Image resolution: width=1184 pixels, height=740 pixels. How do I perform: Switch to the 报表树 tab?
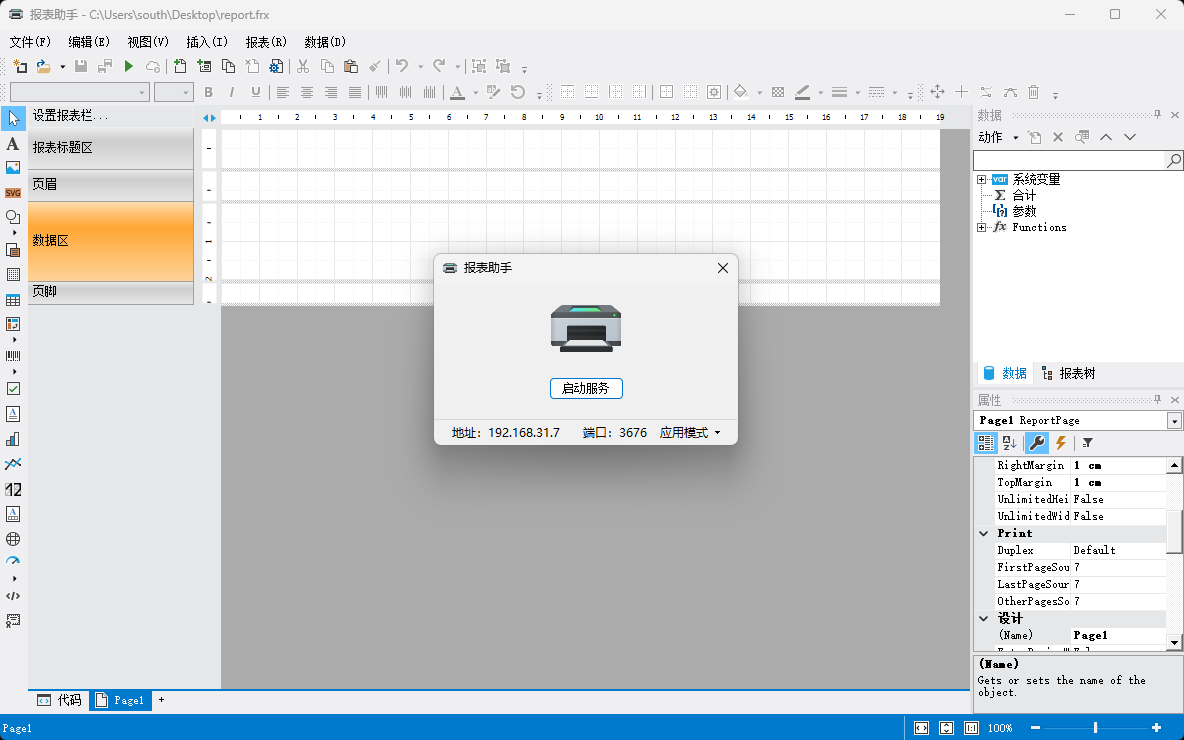pos(1068,373)
